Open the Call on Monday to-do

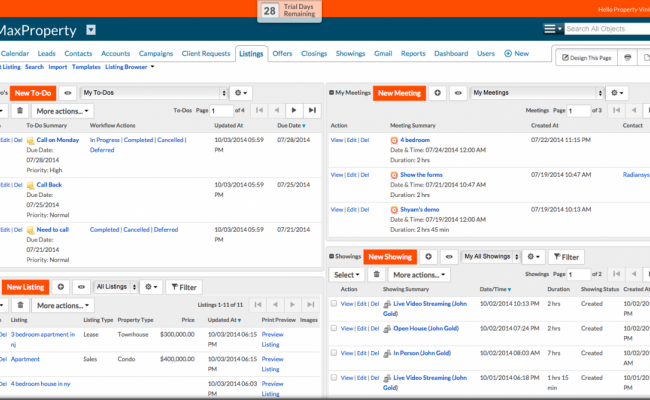pyautogui.click(x=58, y=140)
